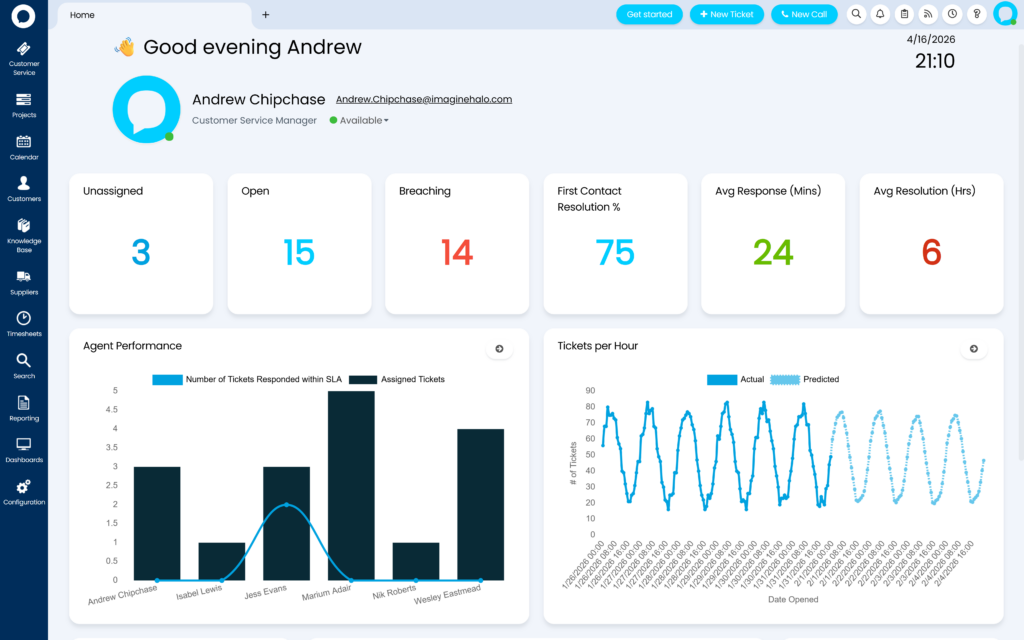Go to the Calendar view
The height and width of the screenshot is (640, 1024).
point(24,147)
